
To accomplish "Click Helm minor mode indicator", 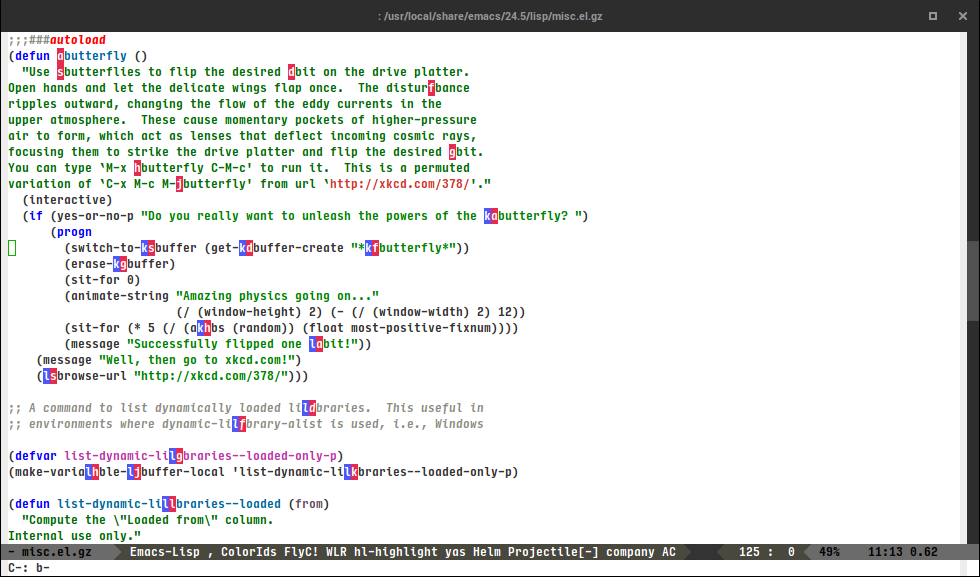I will (x=487, y=552).
